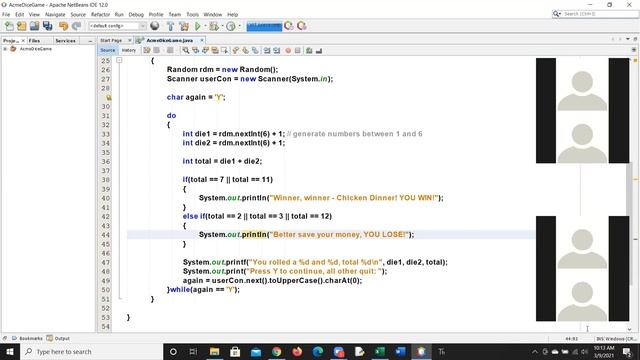Click the Find Next Occurrence editor icon
Image resolution: width=640 pixels, height=360 pixels.
pos(205,51)
